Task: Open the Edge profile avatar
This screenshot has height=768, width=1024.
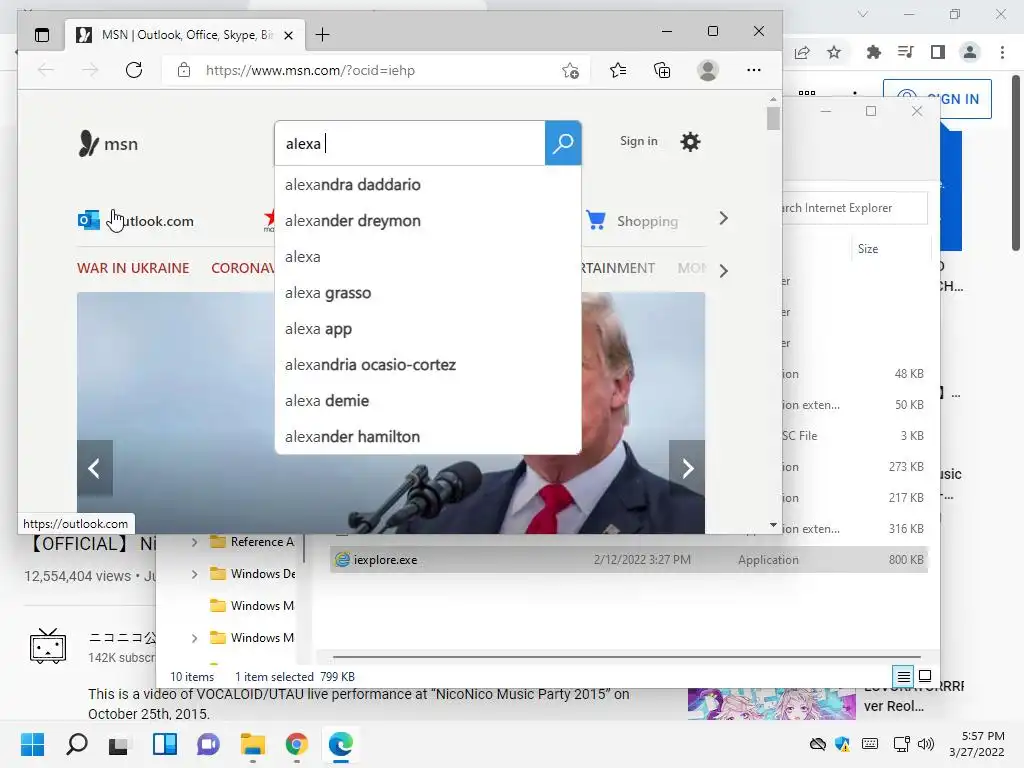Action: (708, 70)
